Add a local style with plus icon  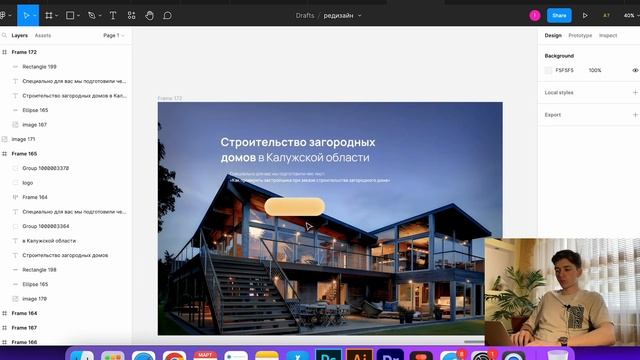[635, 93]
